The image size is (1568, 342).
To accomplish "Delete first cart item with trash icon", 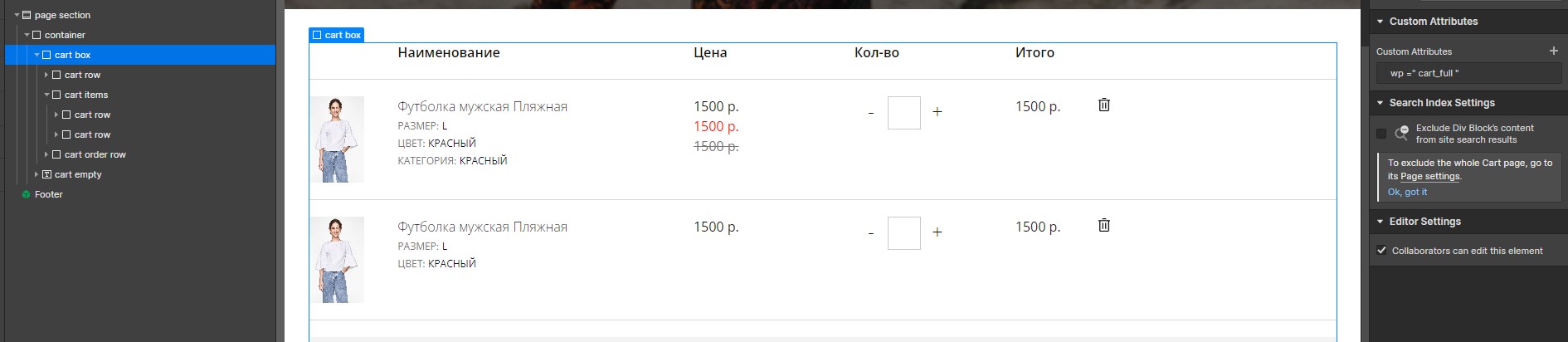I will pos(1104,105).
